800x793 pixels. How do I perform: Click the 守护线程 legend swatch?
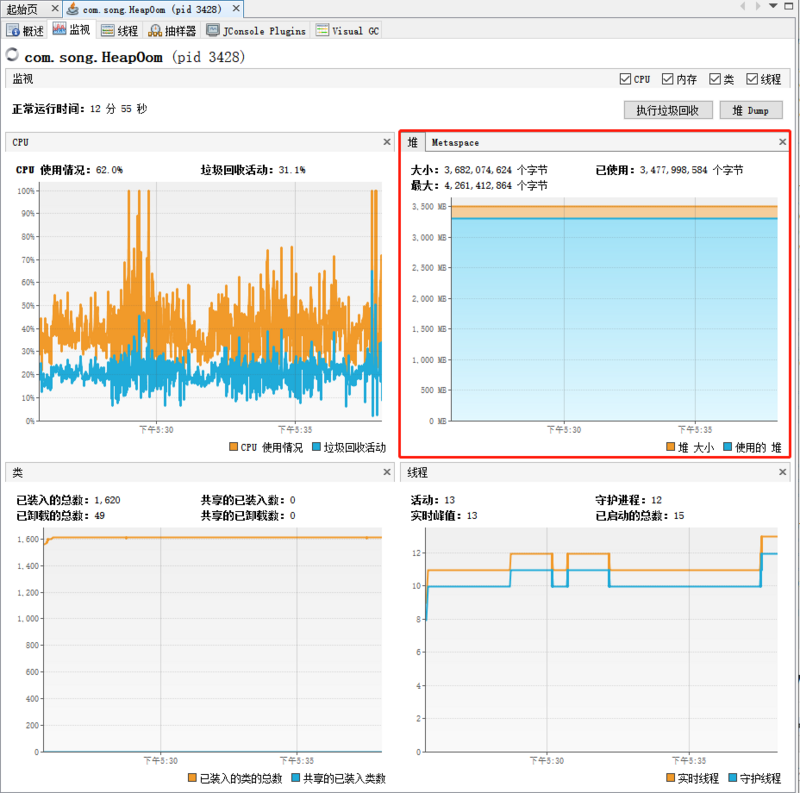733,778
